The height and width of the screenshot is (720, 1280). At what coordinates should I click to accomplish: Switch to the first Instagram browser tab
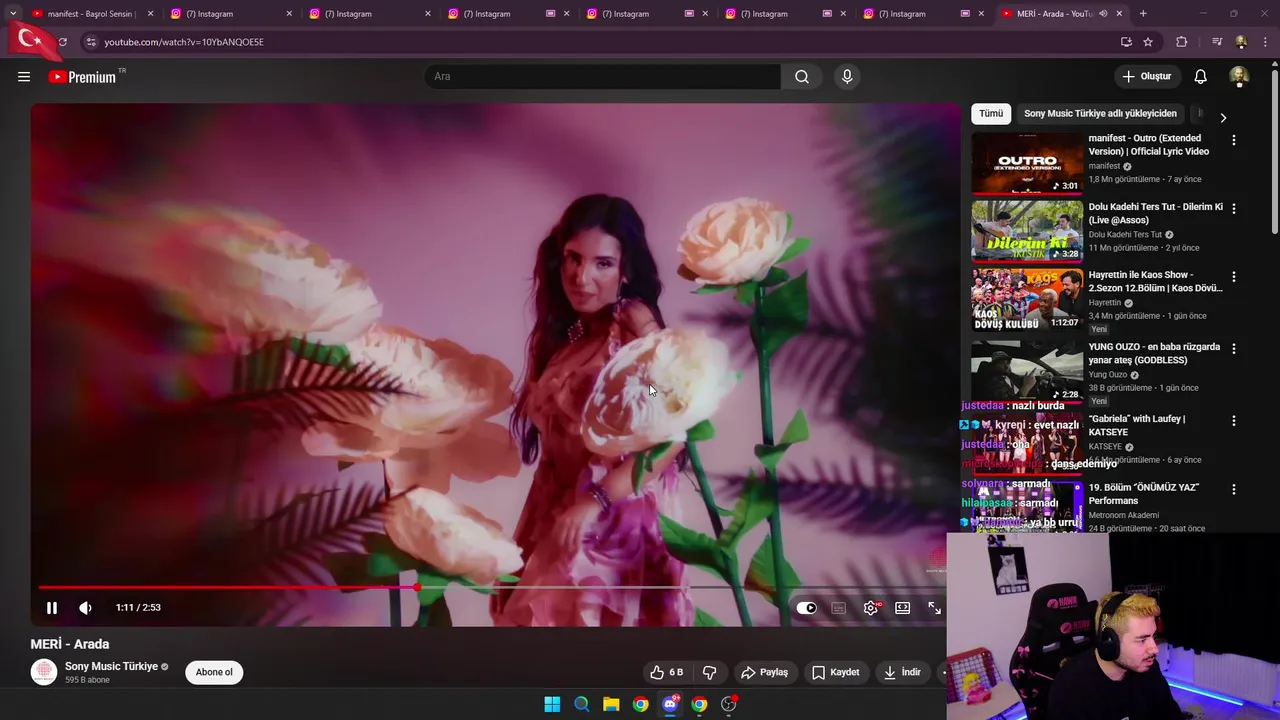click(x=229, y=14)
